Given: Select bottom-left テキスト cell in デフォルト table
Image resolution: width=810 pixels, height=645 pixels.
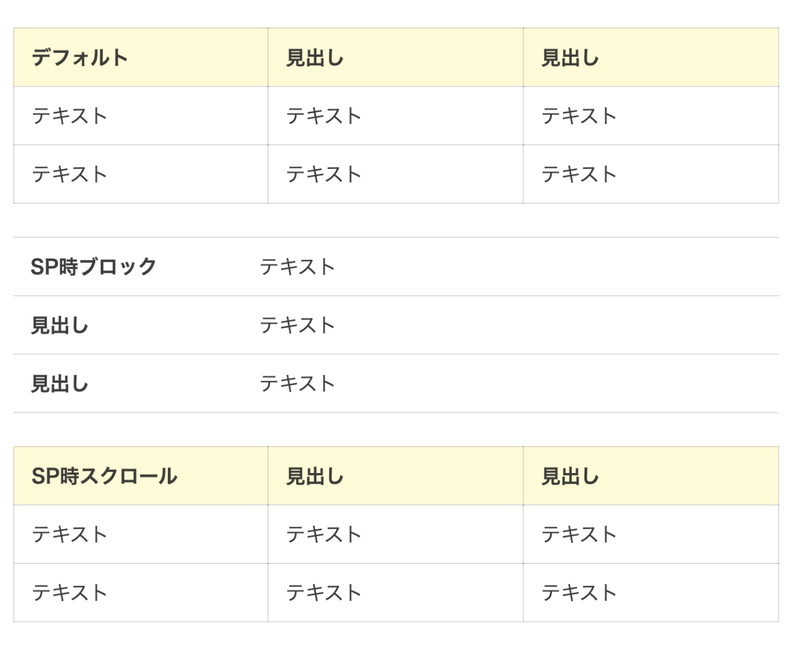Looking at the screenshot, I should click(x=69, y=174).
